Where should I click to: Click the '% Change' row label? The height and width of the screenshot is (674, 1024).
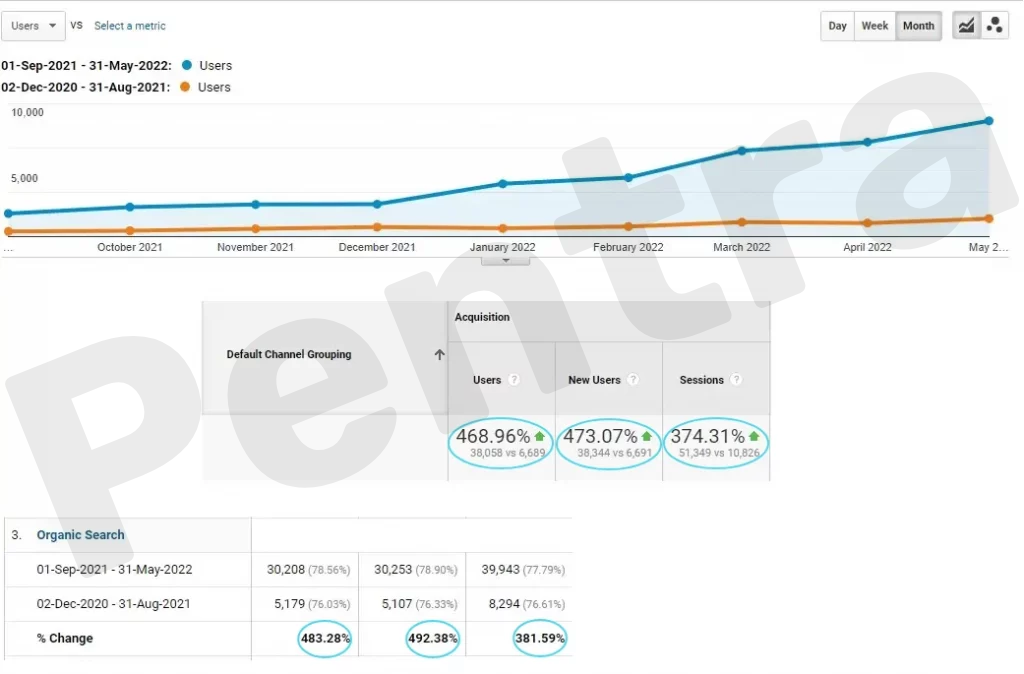coord(65,639)
